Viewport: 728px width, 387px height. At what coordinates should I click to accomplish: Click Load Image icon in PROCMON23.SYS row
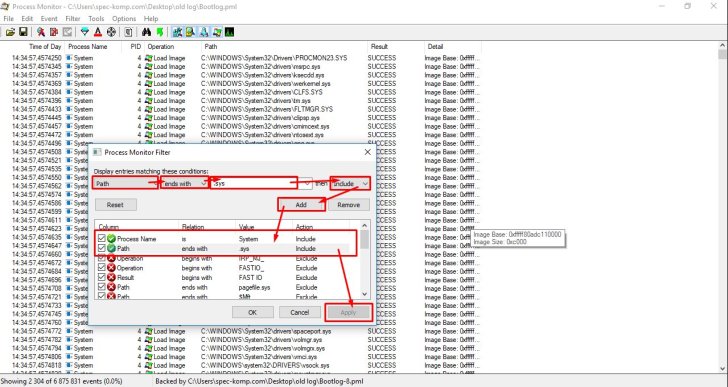[149, 58]
